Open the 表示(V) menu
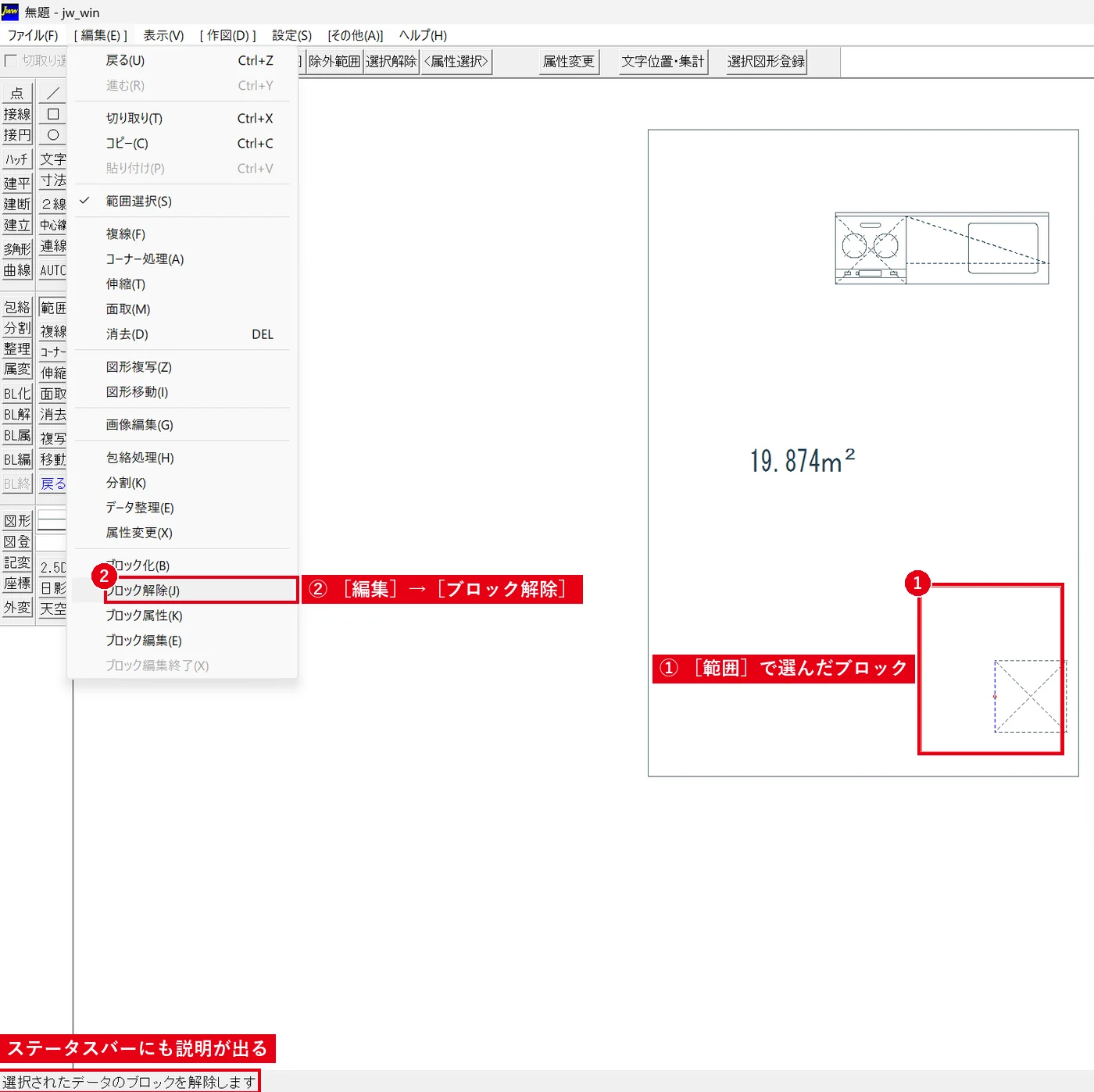This screenshot has height=1092, width=1094. click(163, 35)
